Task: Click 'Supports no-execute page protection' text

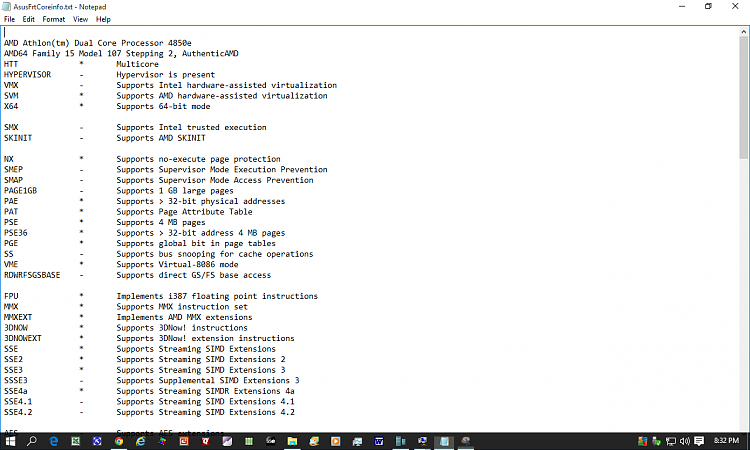Action: (199, 159)
